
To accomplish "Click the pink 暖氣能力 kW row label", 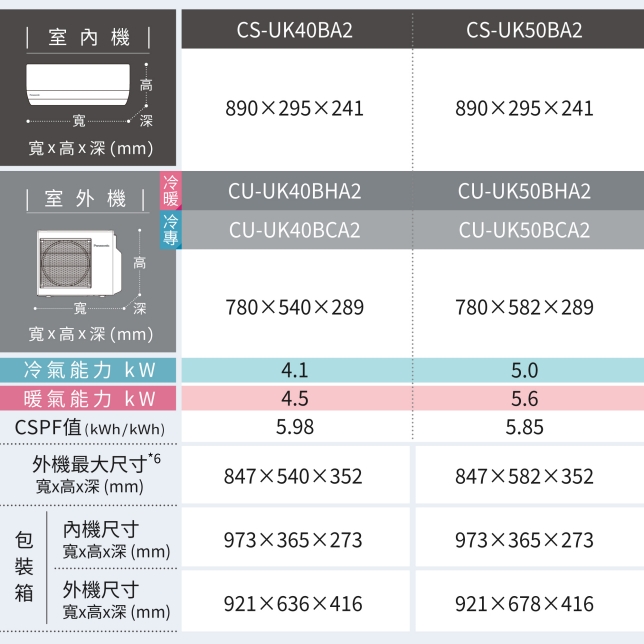I will point(89,399).
